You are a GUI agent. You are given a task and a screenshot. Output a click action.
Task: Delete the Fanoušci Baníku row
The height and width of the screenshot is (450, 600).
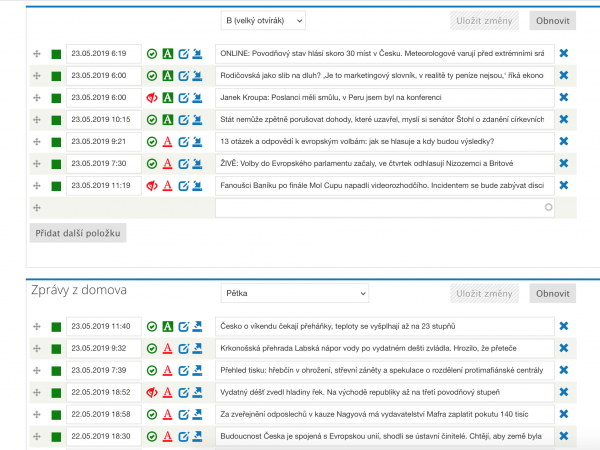[x=564, y=185]
